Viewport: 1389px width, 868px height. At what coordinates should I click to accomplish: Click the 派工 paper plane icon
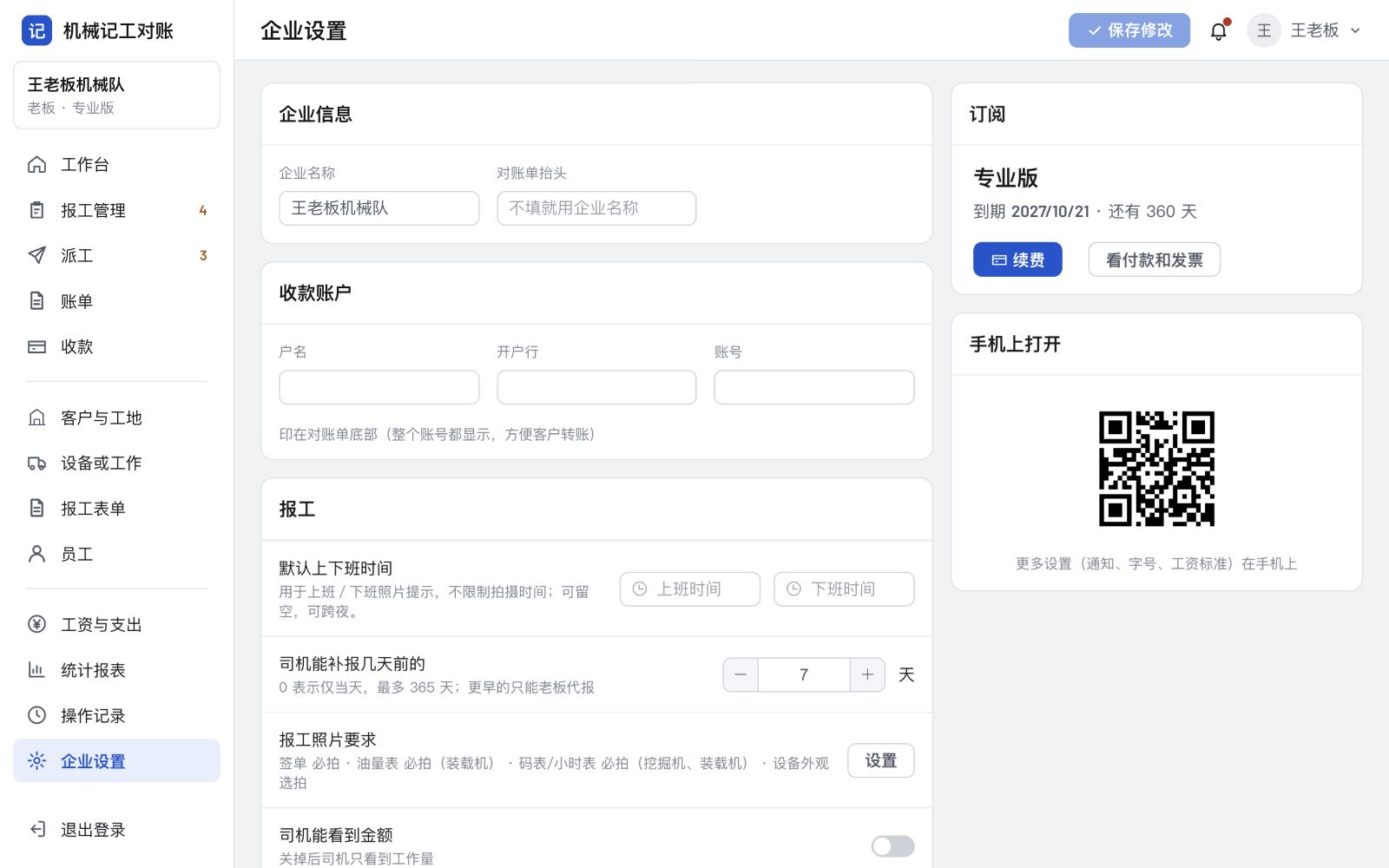[x=36, y=255]
